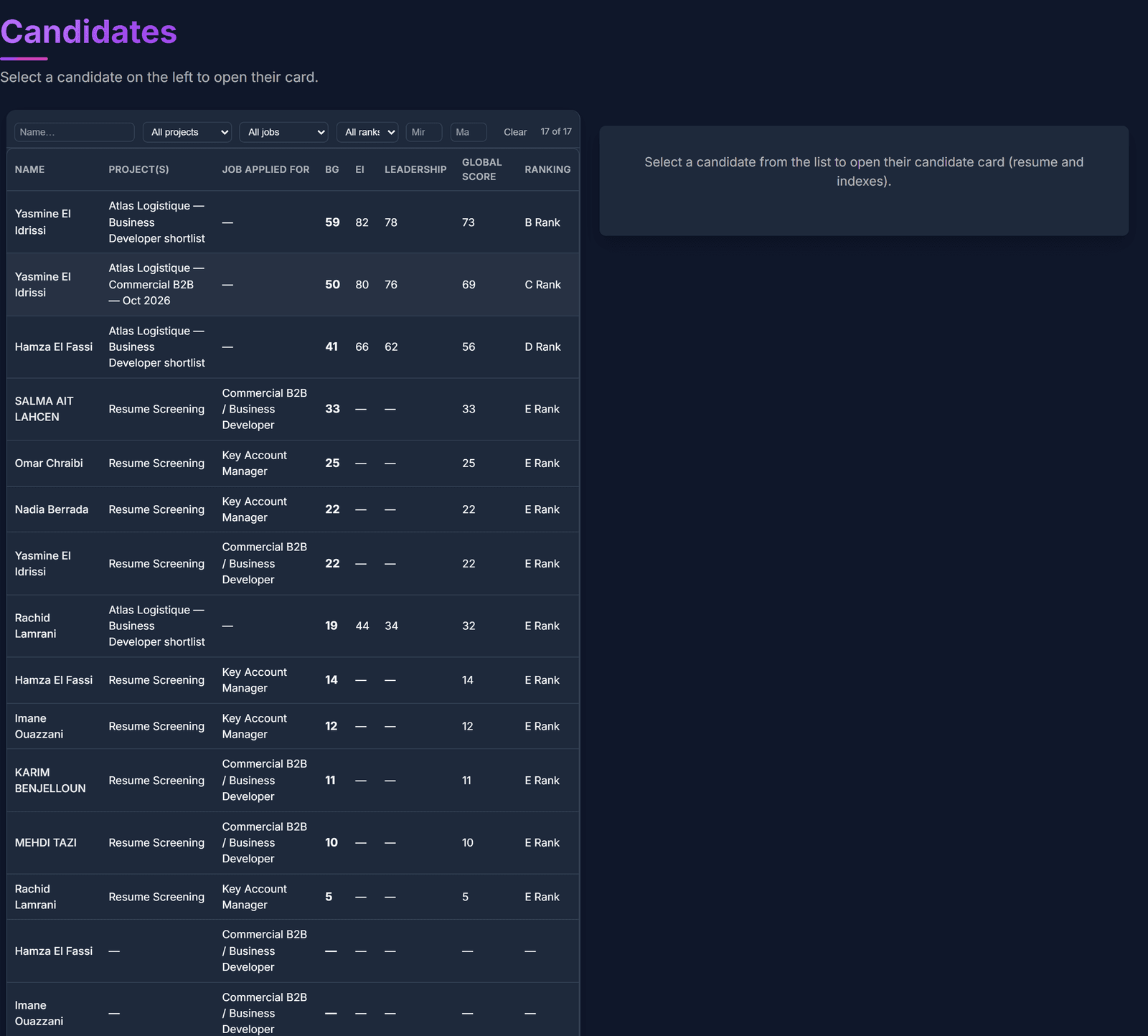Click the EI column header
1148x1036 pixels.
360,169
